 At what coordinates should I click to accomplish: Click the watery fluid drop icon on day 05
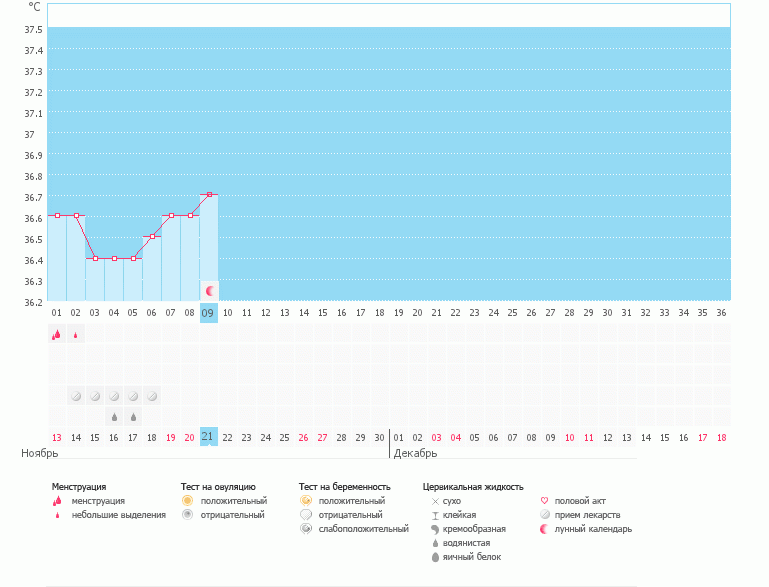coord(133,416)
